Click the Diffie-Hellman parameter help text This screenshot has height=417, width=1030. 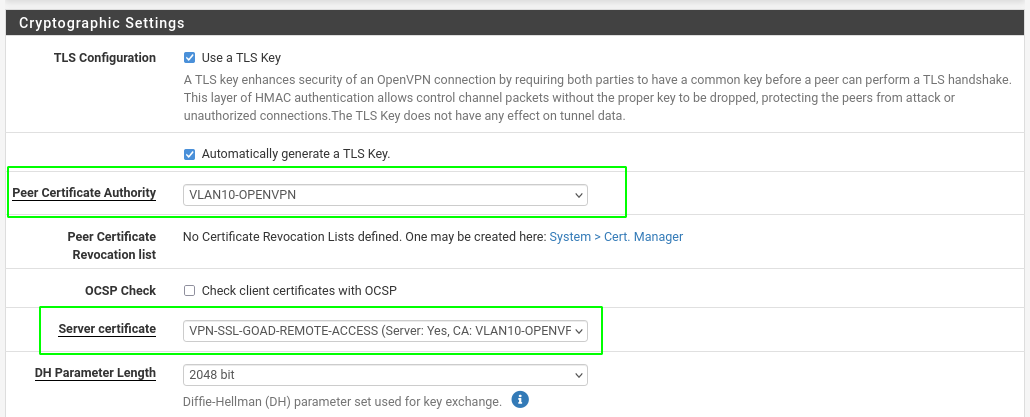(x=343, y=401)
